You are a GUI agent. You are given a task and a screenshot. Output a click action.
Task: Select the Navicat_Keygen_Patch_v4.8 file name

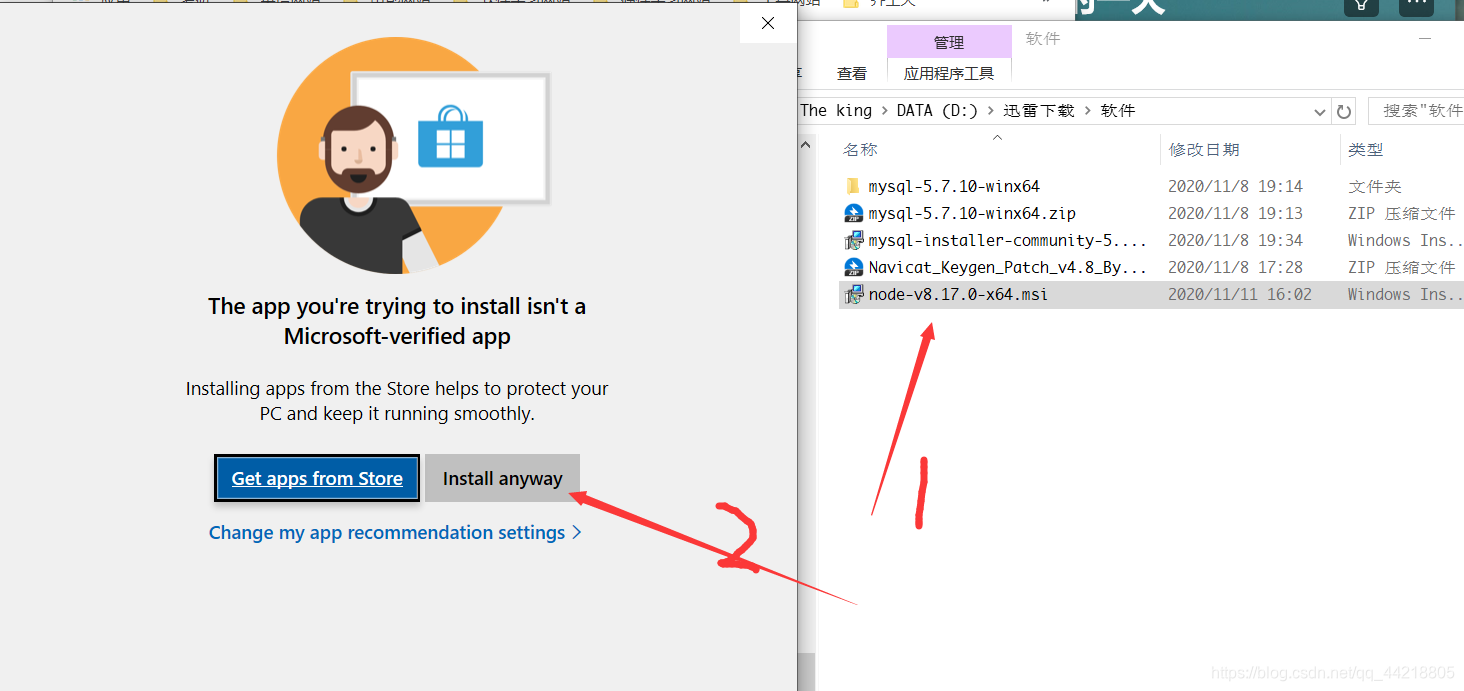pos(1008,267)
